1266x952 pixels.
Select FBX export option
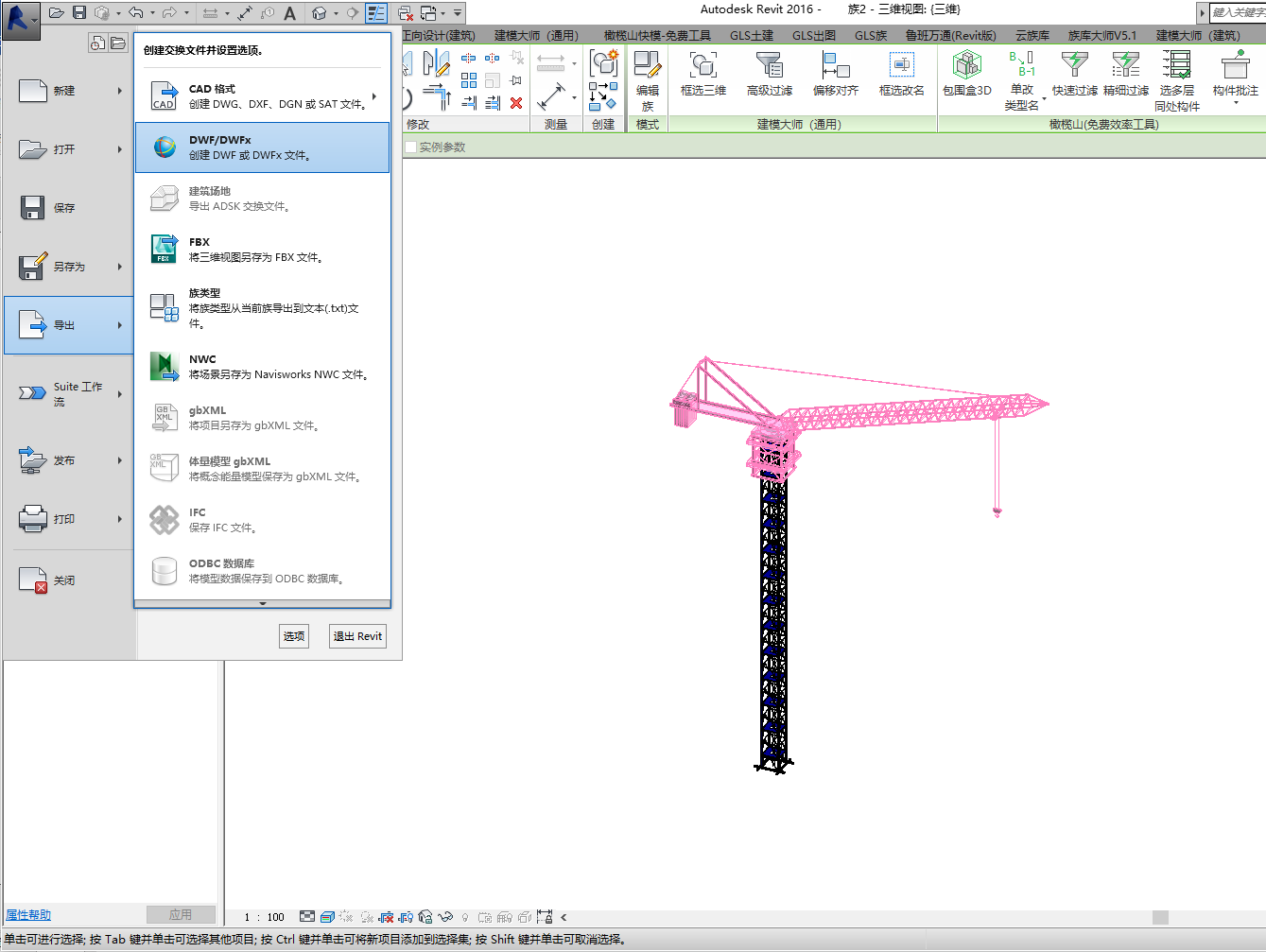pos(262,250)
